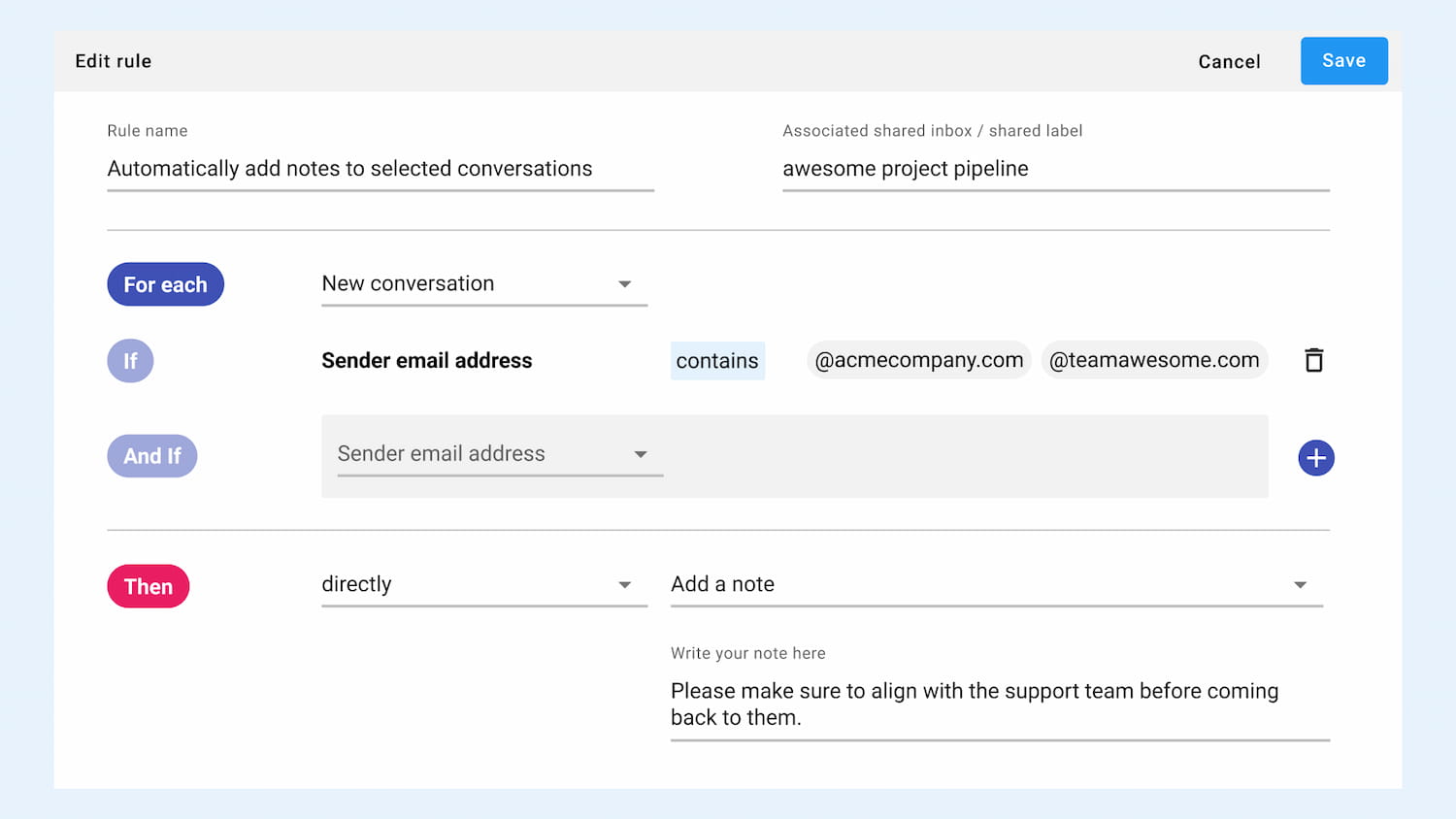Screen dimensions: 1456x819
Task: Click the contains operator
Action: (x=717, y=361)
